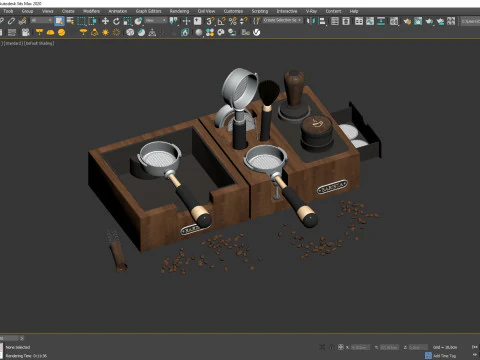Toggle the Angle Snap button
This screenshot has width=480, height=360.
click(221, 21)
